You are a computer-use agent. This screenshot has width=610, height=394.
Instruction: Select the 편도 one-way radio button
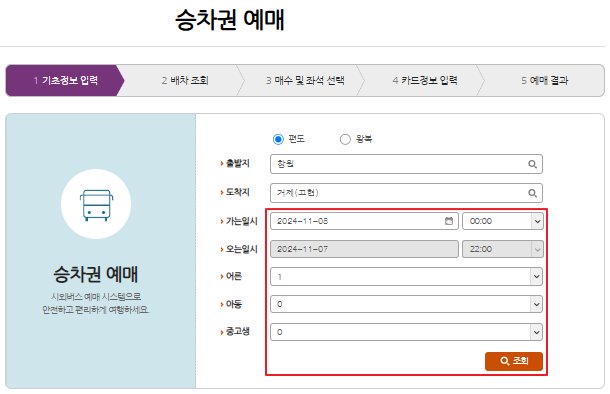pos(278,139)
